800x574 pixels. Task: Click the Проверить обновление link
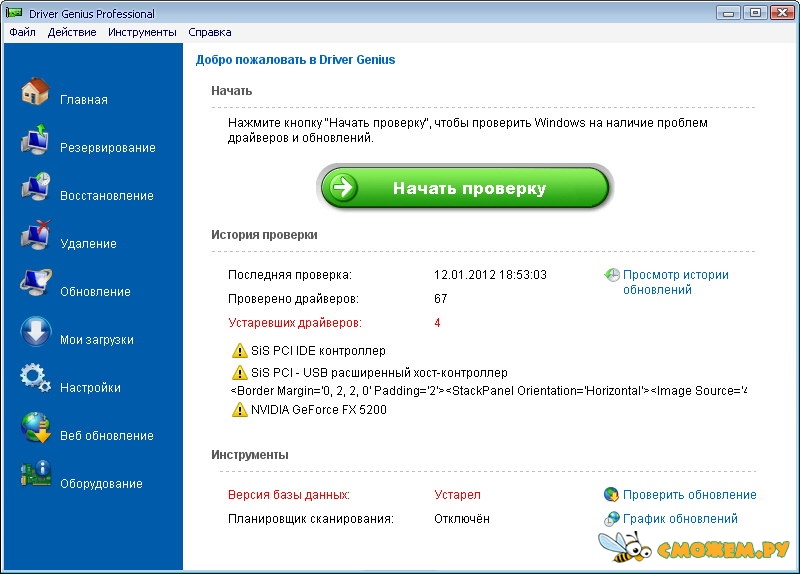pos(689,494)
